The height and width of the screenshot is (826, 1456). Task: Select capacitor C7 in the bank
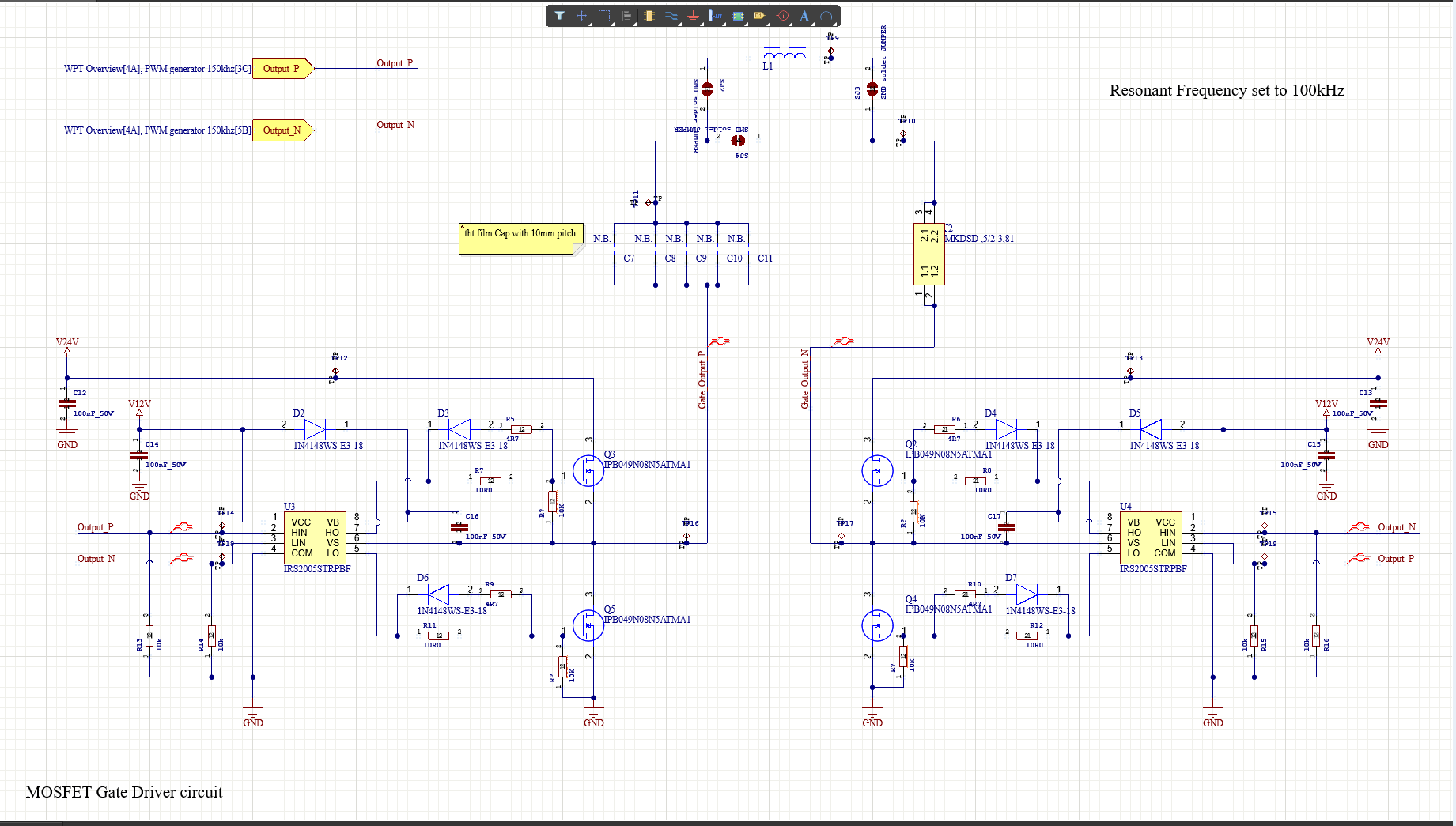click(615, 249)
